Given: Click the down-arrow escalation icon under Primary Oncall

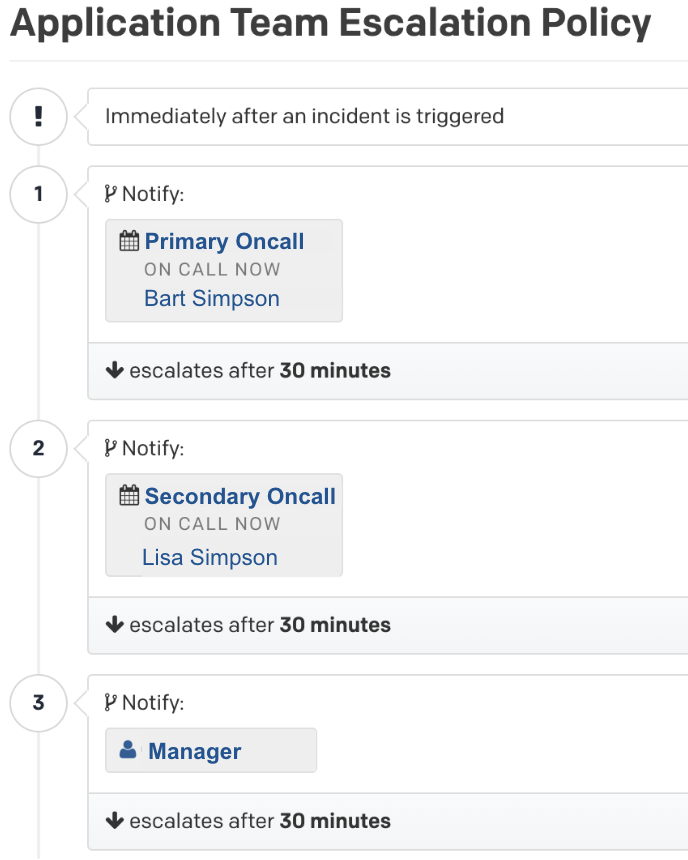Looking at the screenshot, I should pyautogui.click(x=114, y=371).
